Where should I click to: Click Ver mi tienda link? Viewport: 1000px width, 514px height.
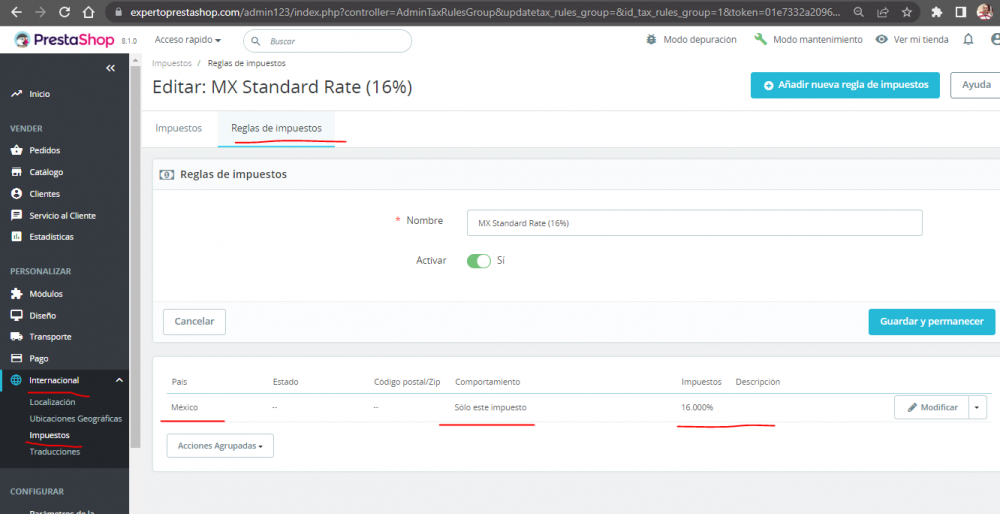coord(921,40)
